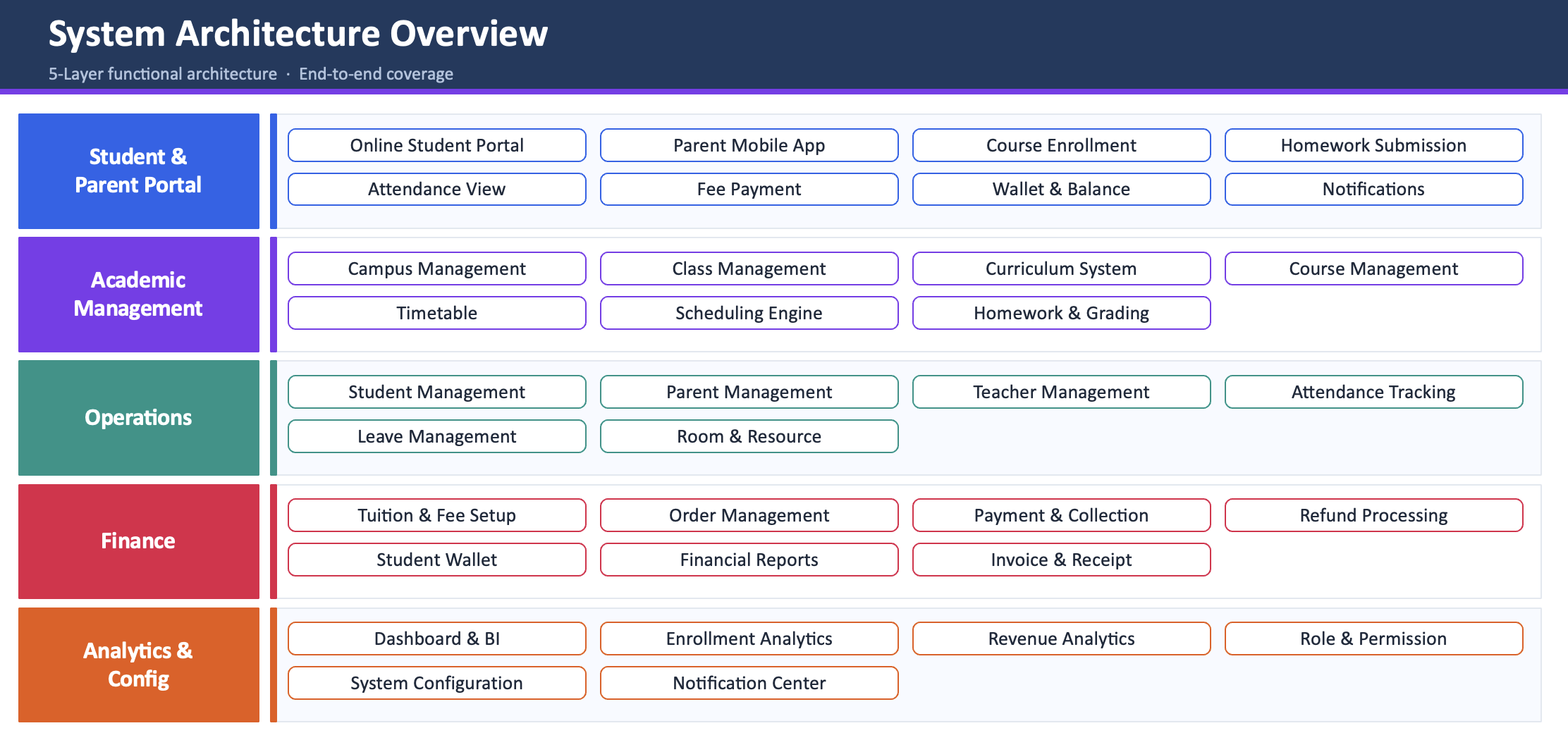
Task: Open the Teacher Management module
Action: 1061,392
